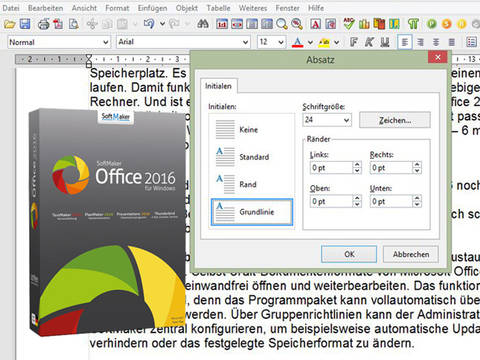The height and width of the screenshot is (360, 480).
Task: Click the Zeichen... button
Action: pyautogui.click(x=395, y=120)
